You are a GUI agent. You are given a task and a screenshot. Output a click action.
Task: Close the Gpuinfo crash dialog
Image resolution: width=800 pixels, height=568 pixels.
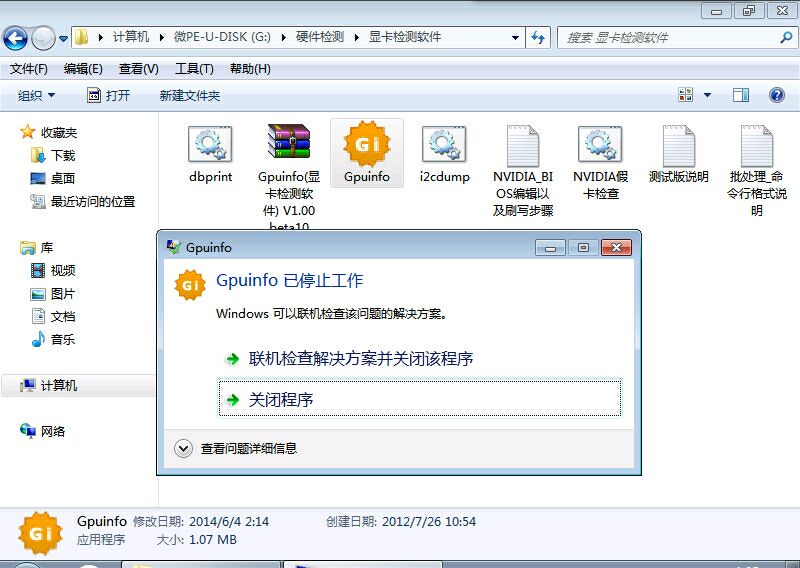616,248
